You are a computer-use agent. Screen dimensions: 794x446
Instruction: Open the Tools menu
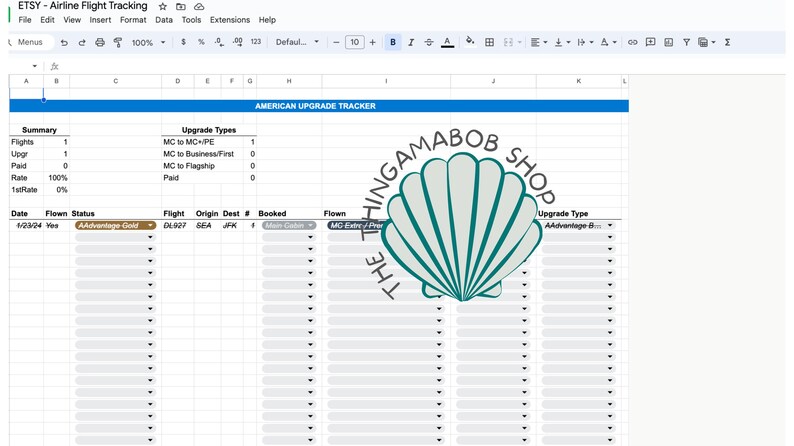(x=191, y=20)
